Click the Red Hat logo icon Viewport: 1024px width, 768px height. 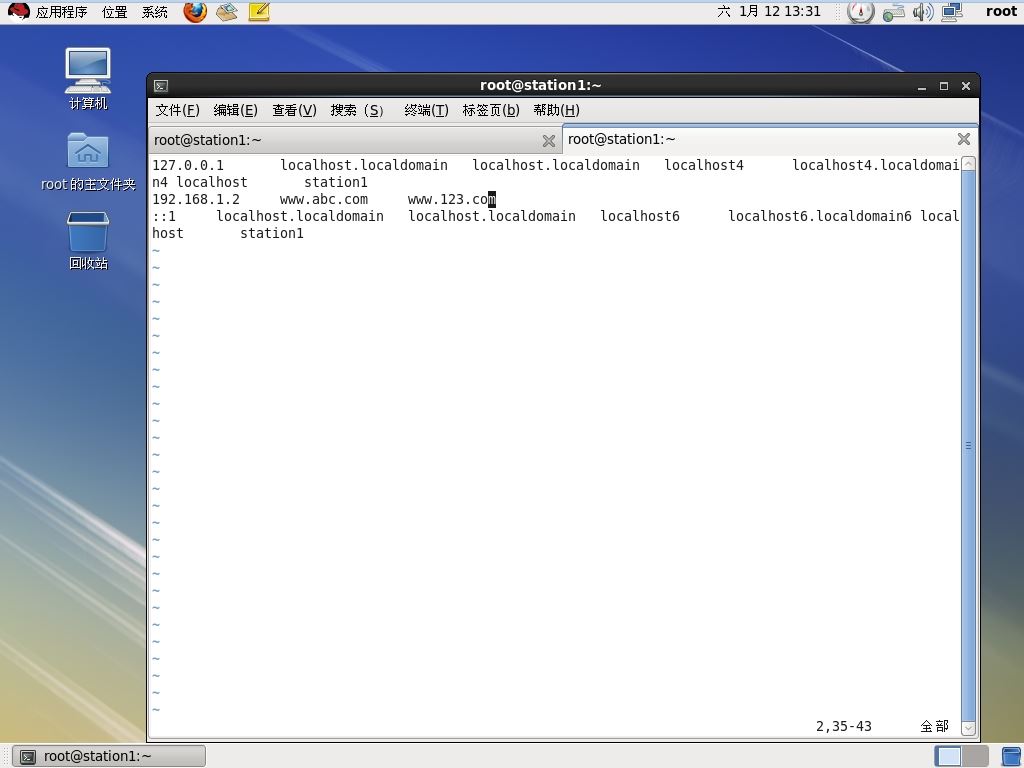pos(18,11)
